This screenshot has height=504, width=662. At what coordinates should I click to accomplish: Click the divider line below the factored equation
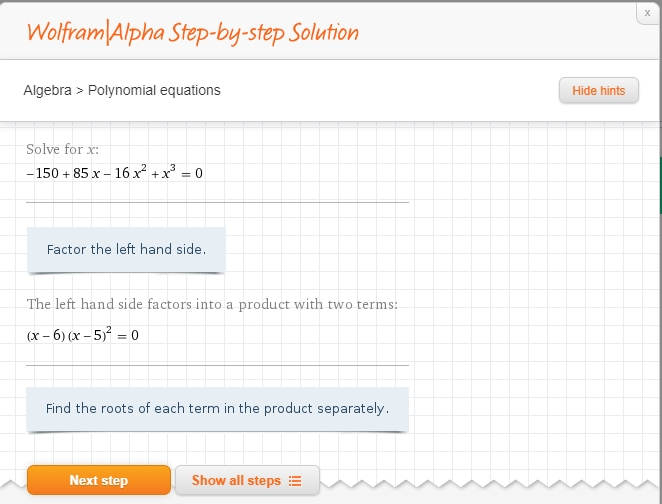pyautogui.click(x=217, y=366)
